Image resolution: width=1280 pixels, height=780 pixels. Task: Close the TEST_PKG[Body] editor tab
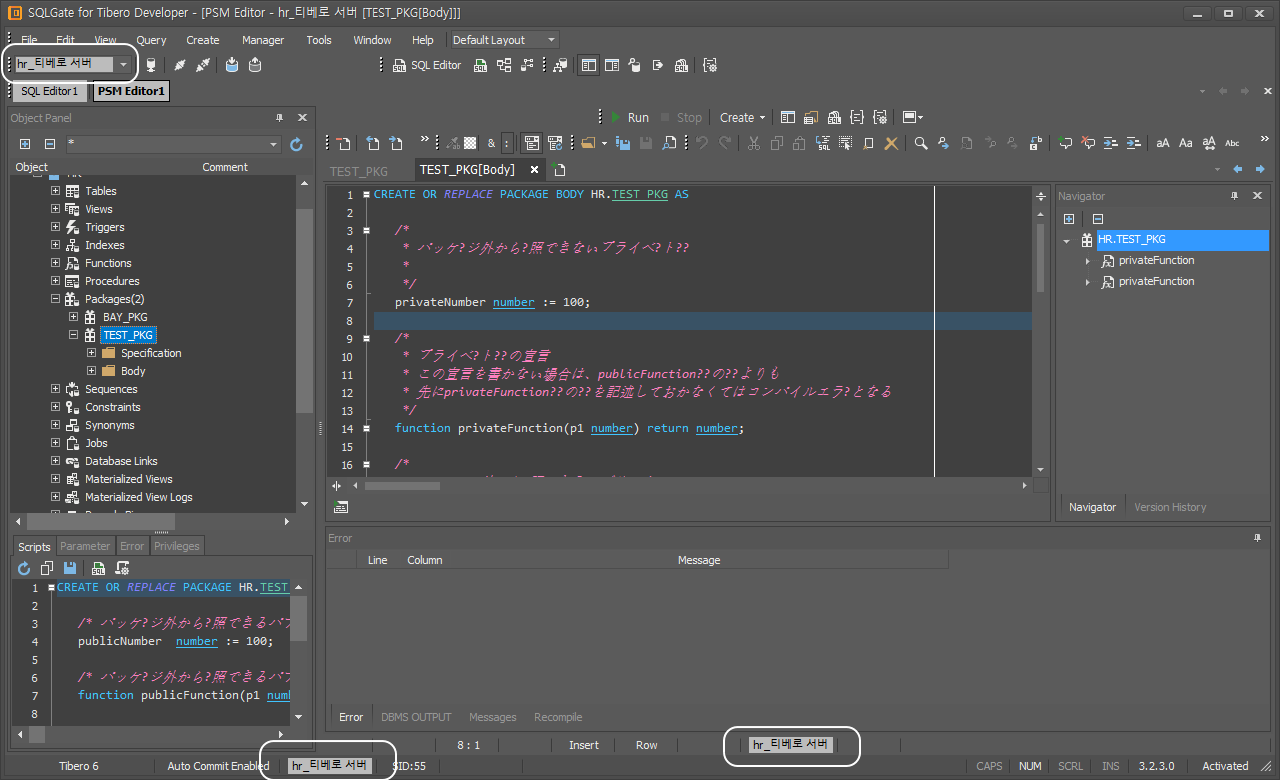[535, 170]
